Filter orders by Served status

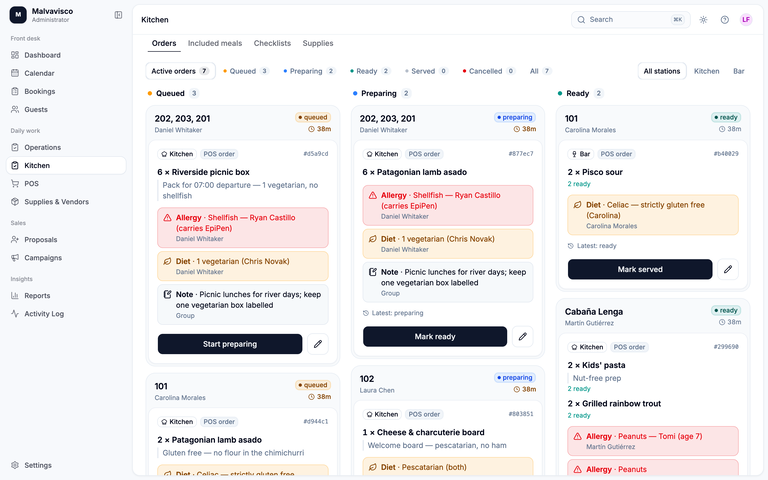(x=426, y=71)
